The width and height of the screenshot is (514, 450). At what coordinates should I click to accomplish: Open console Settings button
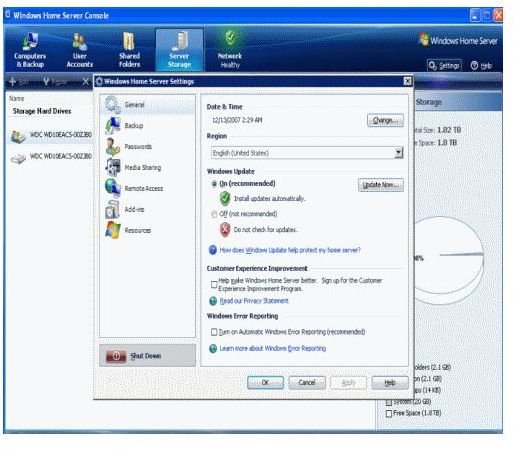point(444,65)
